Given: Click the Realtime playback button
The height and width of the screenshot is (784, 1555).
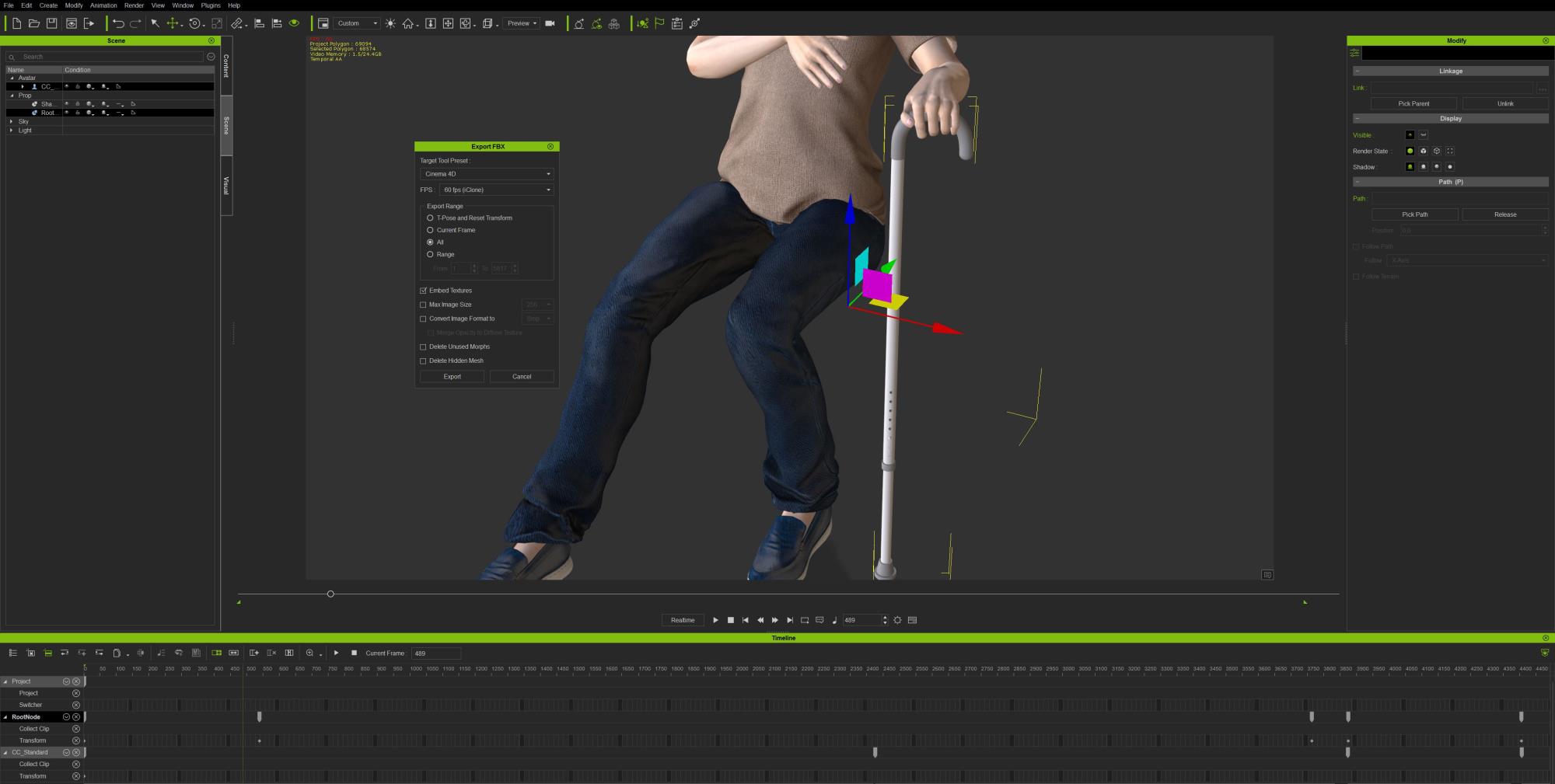Looking at the screenshot, I should (683, 620).
